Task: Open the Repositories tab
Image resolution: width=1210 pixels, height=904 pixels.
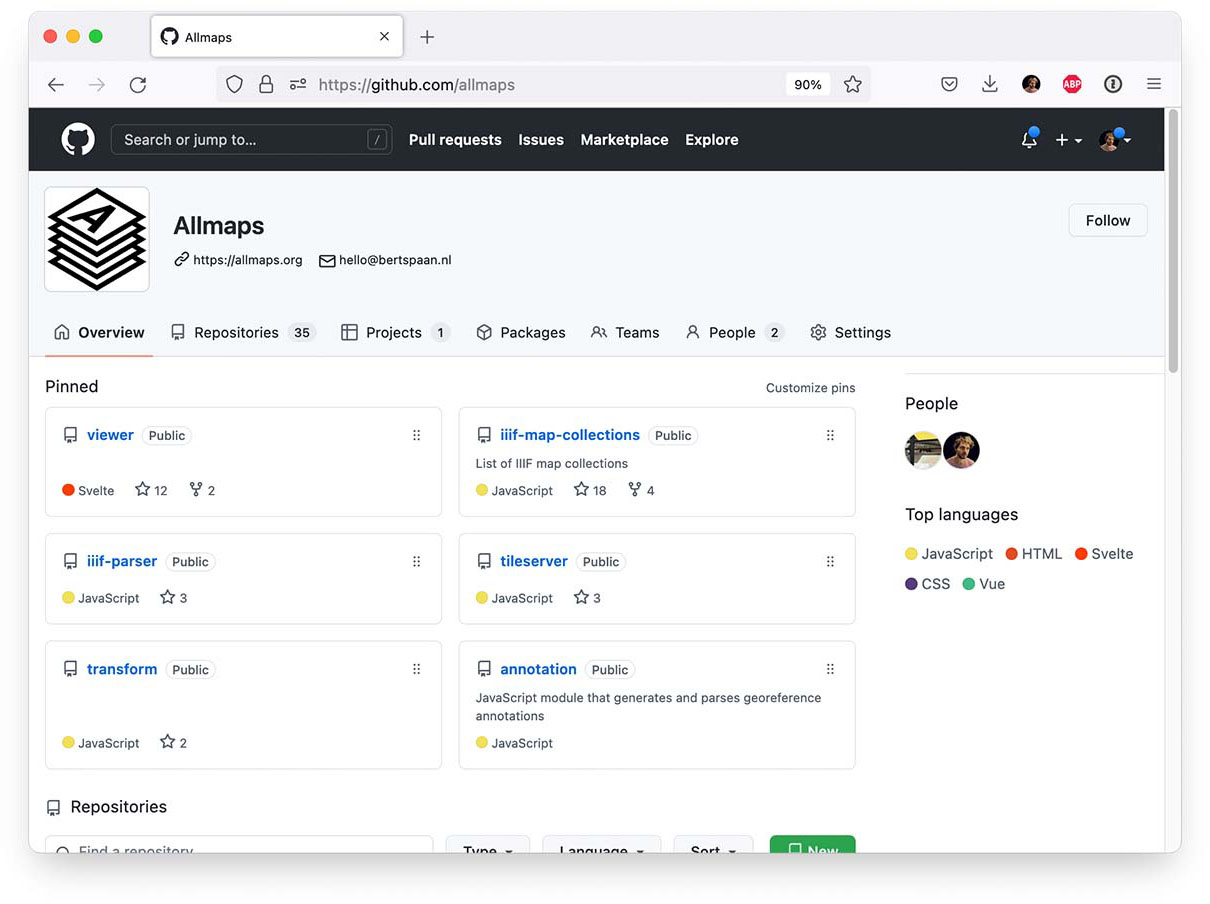Action: (x=243, y=333)
